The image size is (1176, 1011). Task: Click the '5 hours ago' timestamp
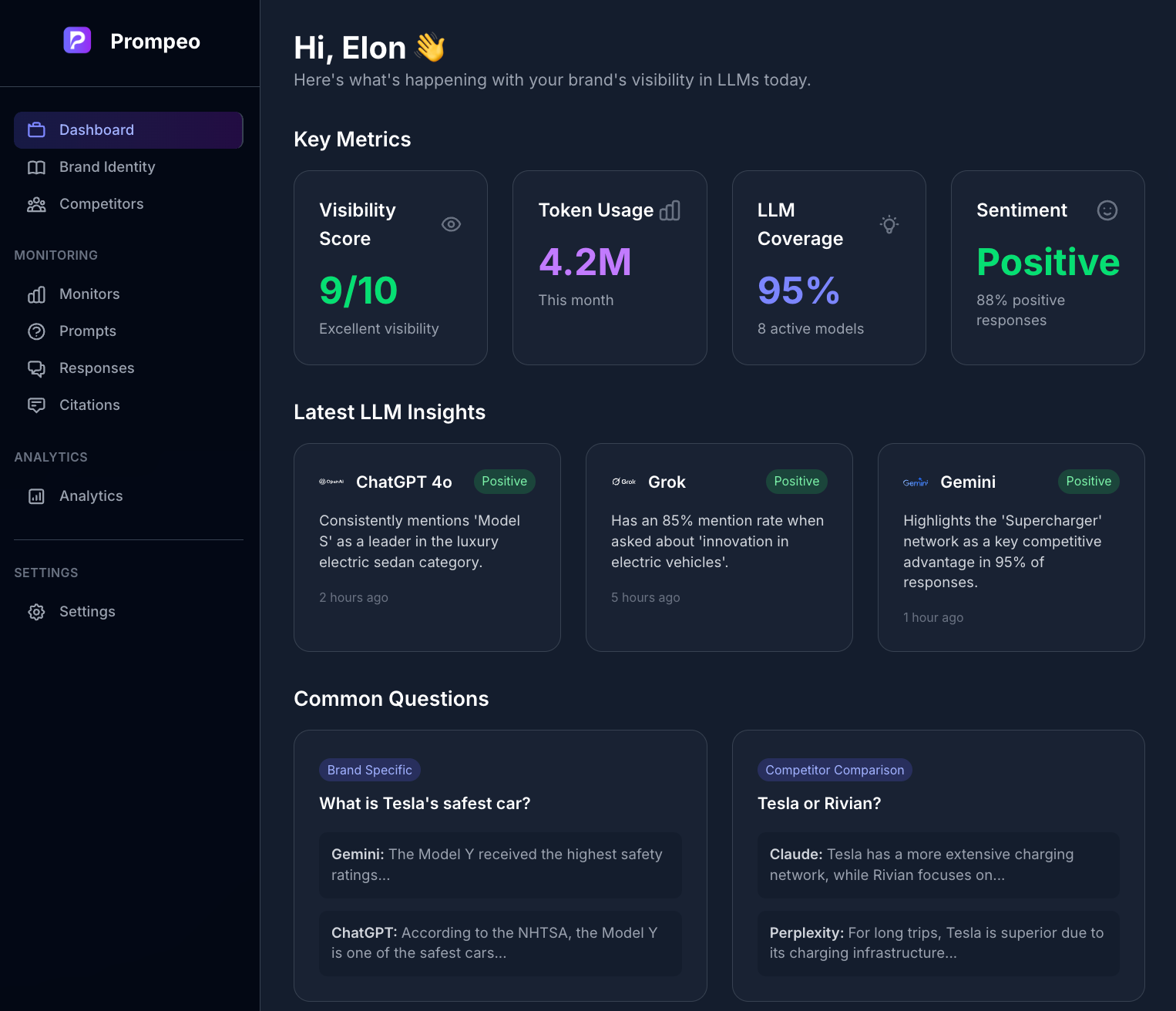(646, 598)
